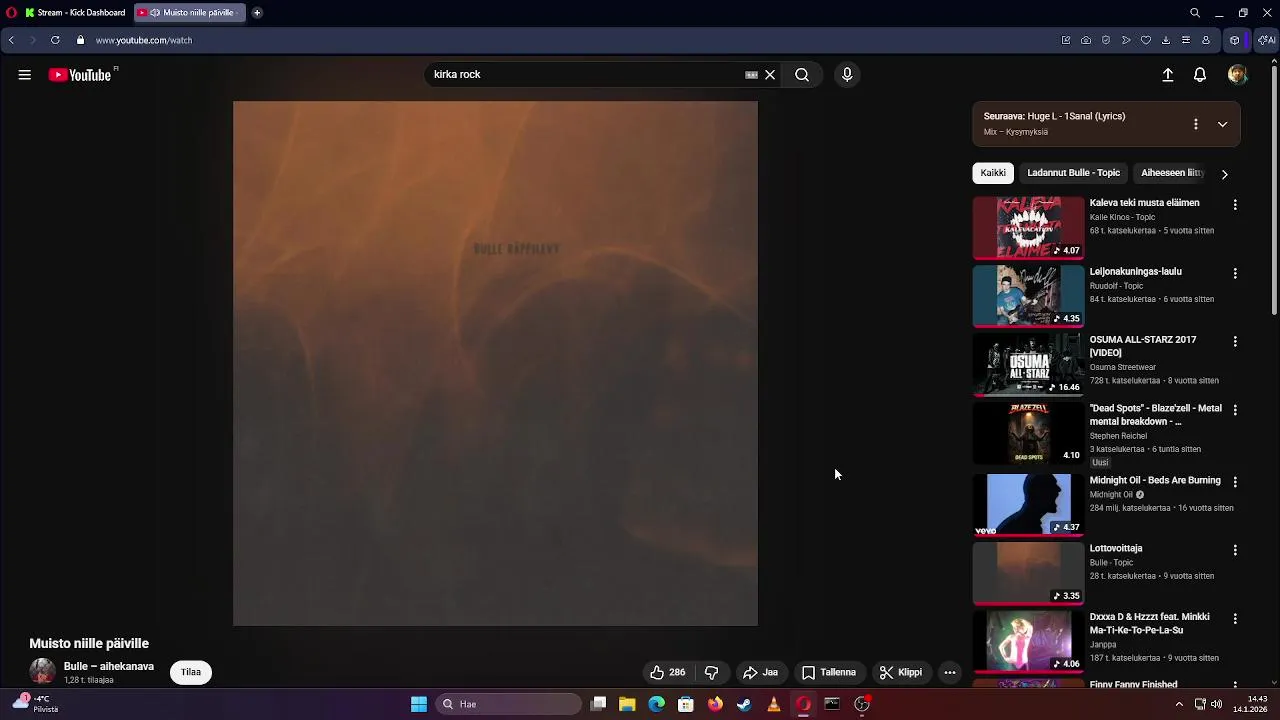The image size is (1280, 720).
Task: Show more filter chips with right arrow
Action: coord(1224,174)
